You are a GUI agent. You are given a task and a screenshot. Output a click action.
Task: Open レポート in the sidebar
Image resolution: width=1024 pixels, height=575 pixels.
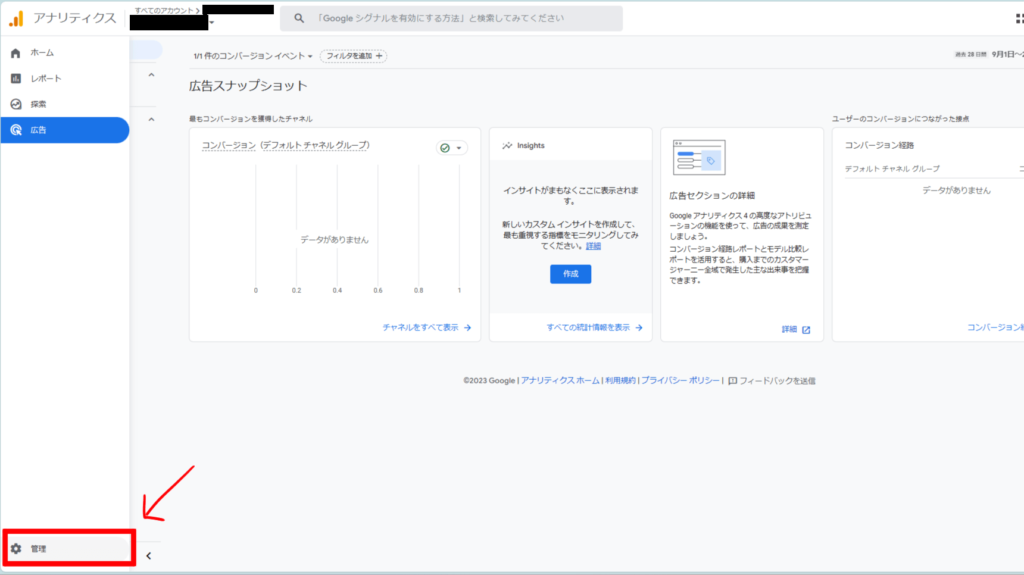tap(45, 78)
